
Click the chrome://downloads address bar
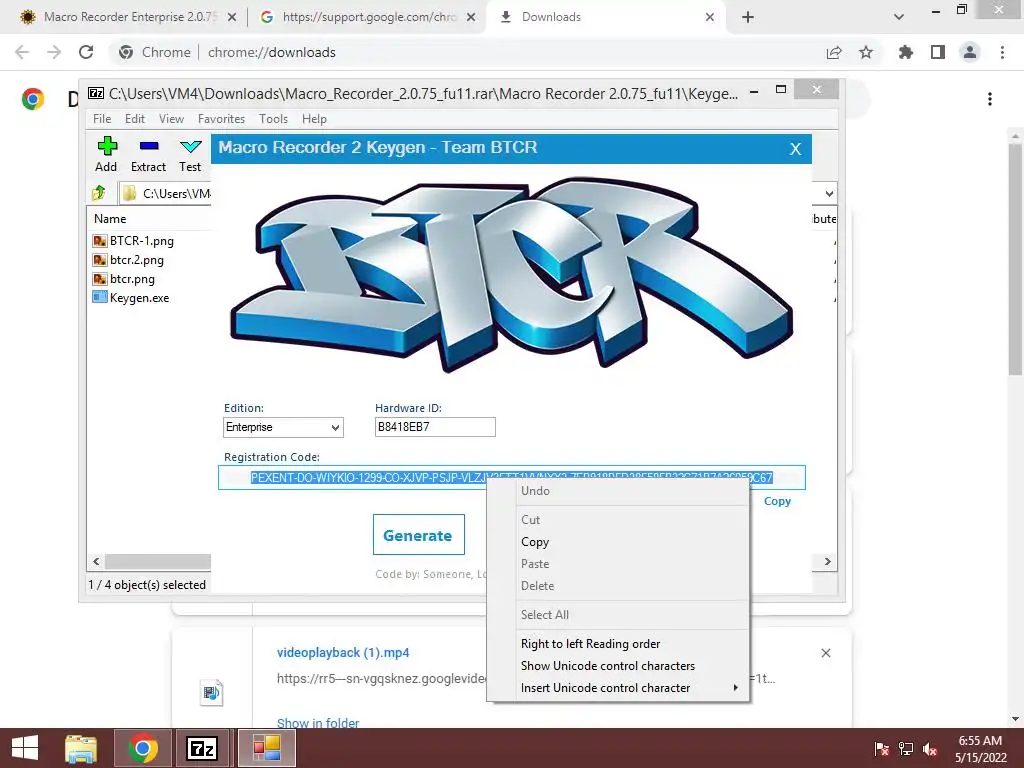(272, 52)
